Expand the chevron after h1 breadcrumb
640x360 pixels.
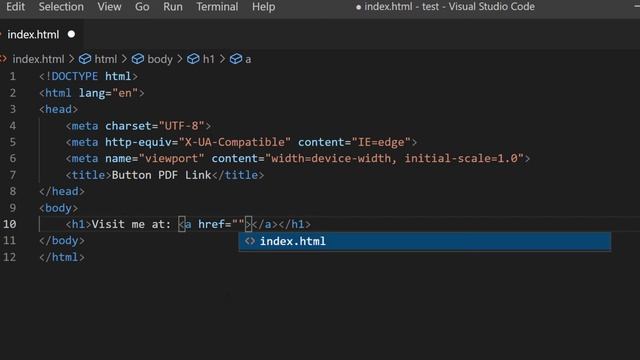tap(222, 59)
